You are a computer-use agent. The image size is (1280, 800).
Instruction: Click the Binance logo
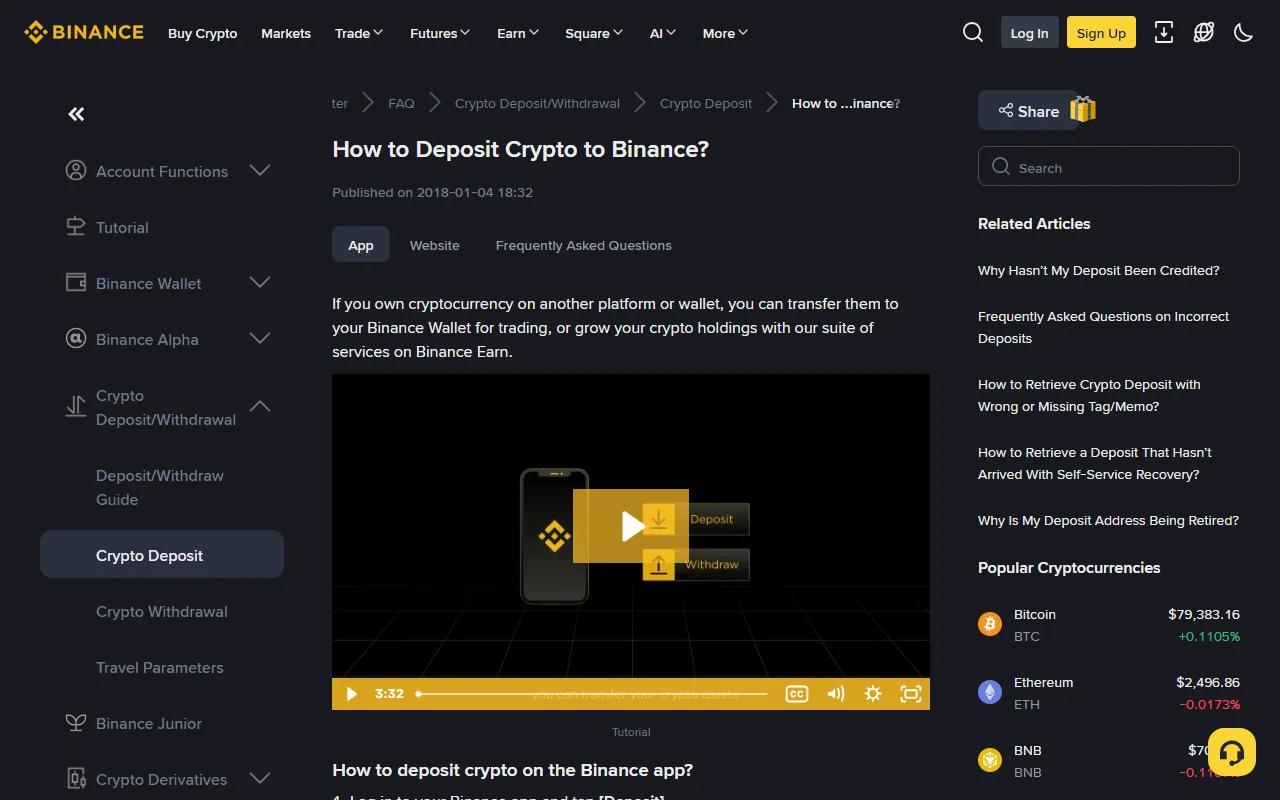click(84, 33)
